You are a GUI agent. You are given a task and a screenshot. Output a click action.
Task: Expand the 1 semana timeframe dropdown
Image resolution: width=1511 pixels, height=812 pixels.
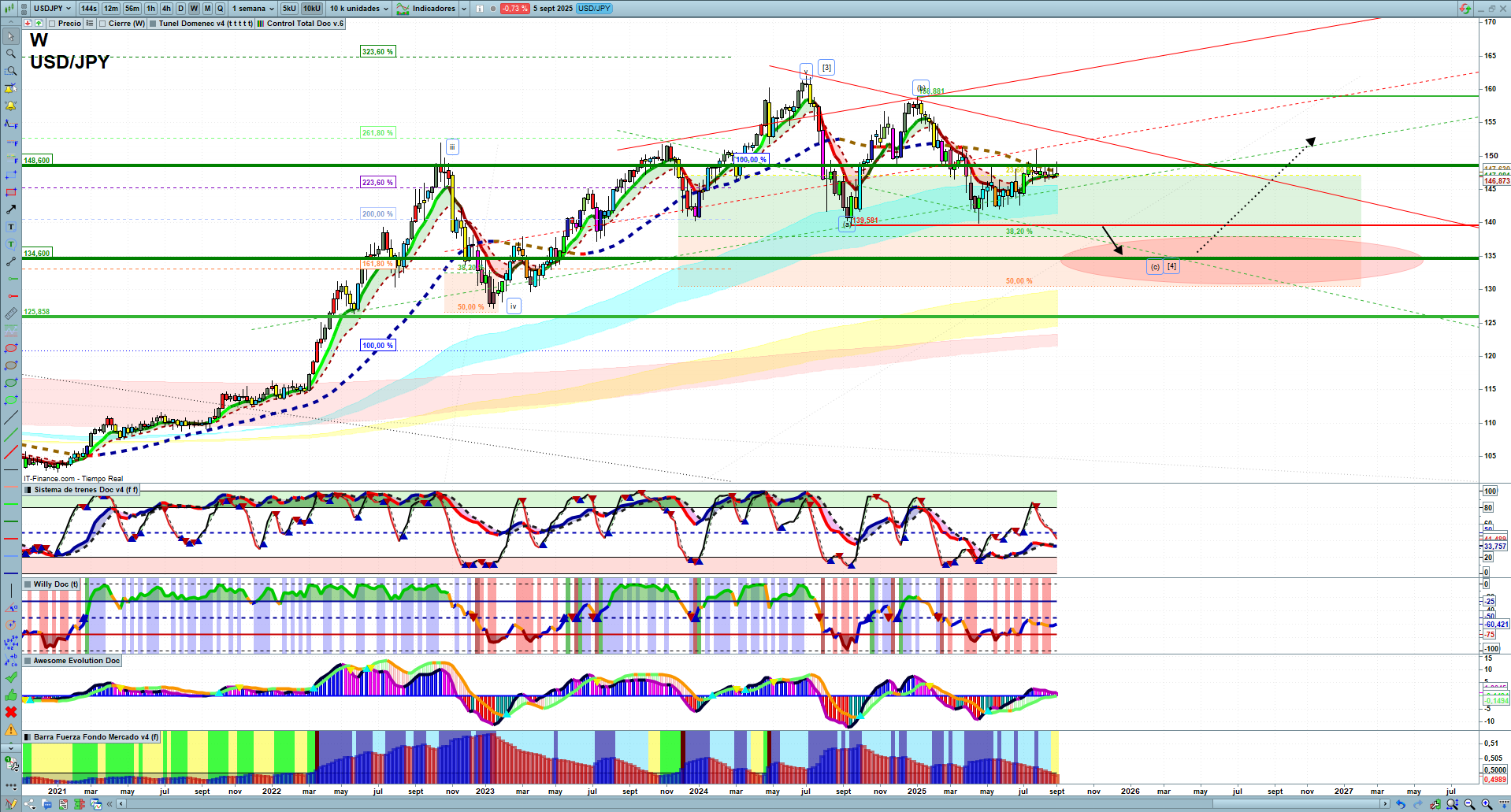[253, 9]
